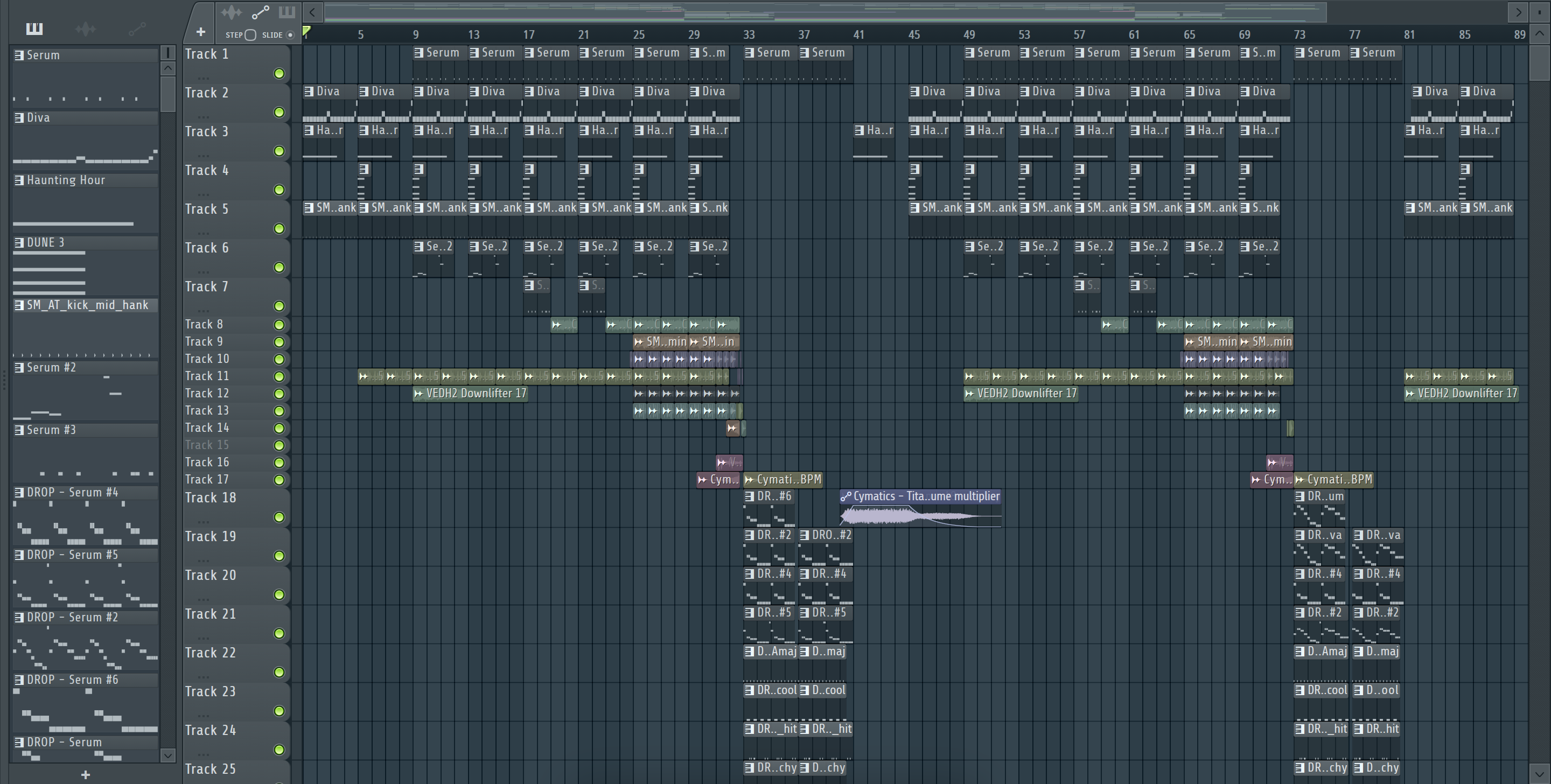Viewport: 1551px width, 784px height.
Task: Click the pattern icon beside Diva in picker
Action: coord(19,118)
